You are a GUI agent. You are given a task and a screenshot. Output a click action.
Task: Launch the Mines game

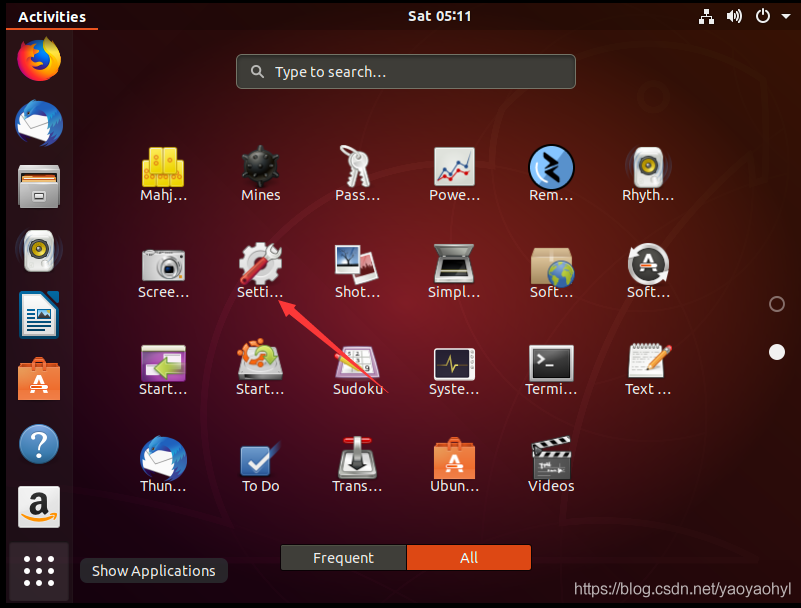pyautogui.click(x=261, y=174)
